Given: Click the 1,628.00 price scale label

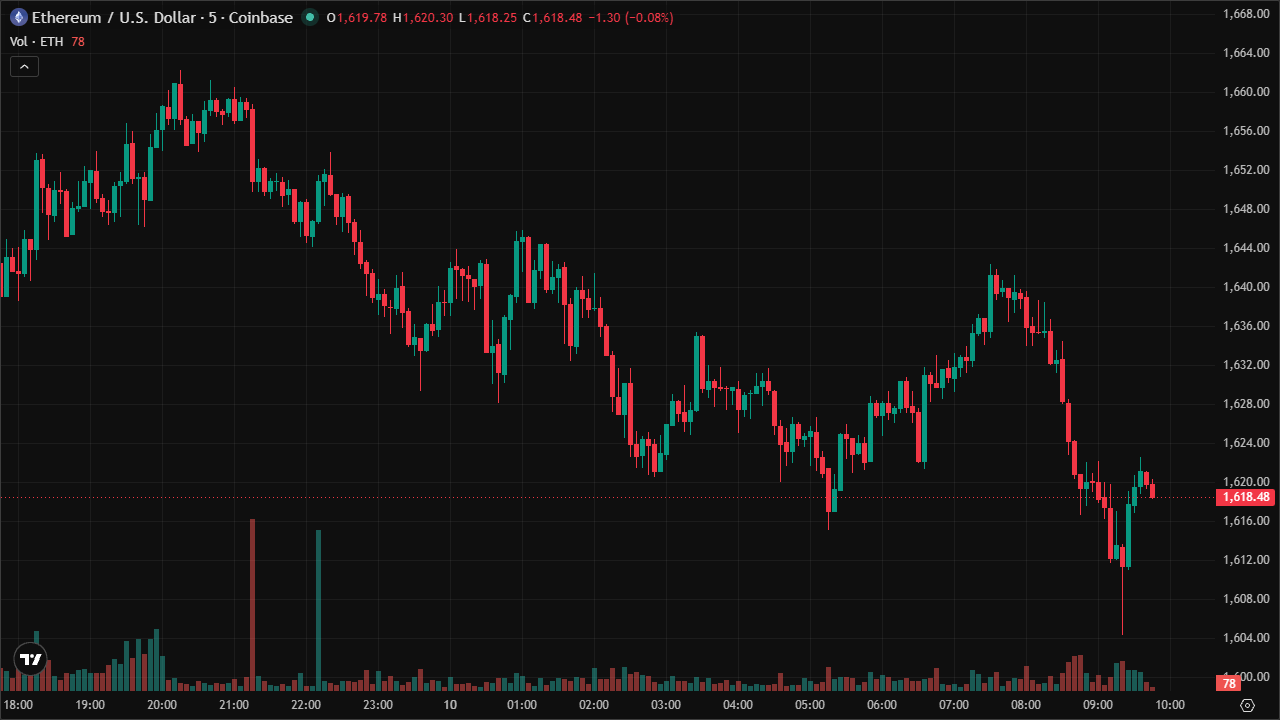Looking at the screenshot, I should [x=1246, y=403].
